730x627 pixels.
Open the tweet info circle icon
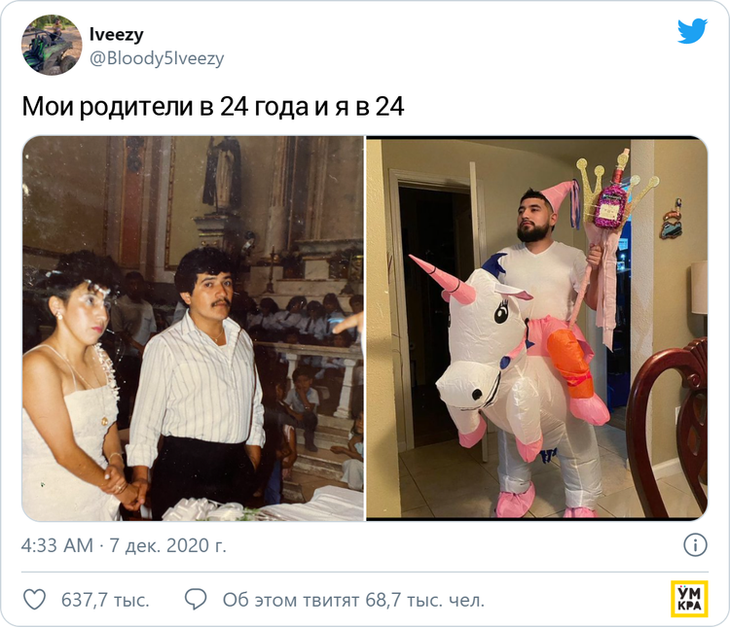[x=695, y=545]
